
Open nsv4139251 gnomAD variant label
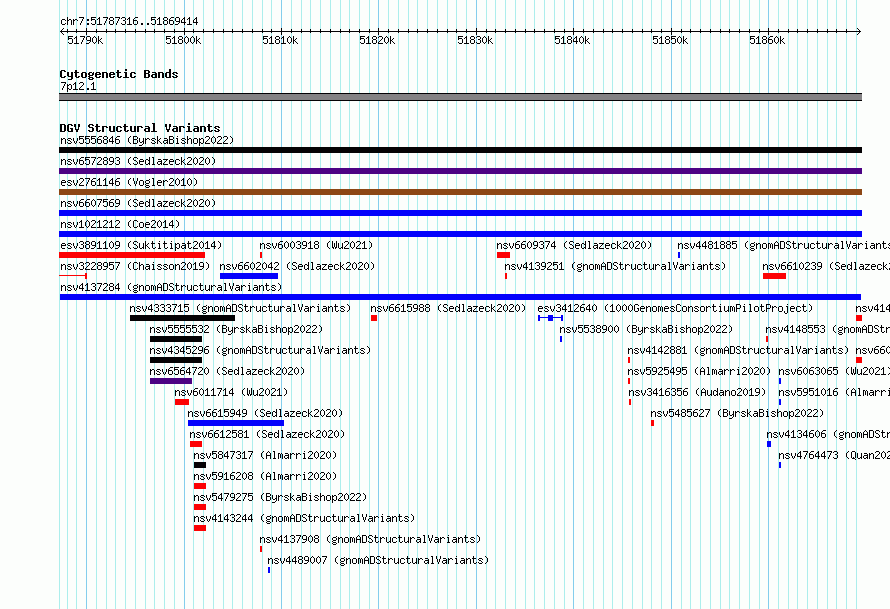pyautogui.click(x=615, y=266)
